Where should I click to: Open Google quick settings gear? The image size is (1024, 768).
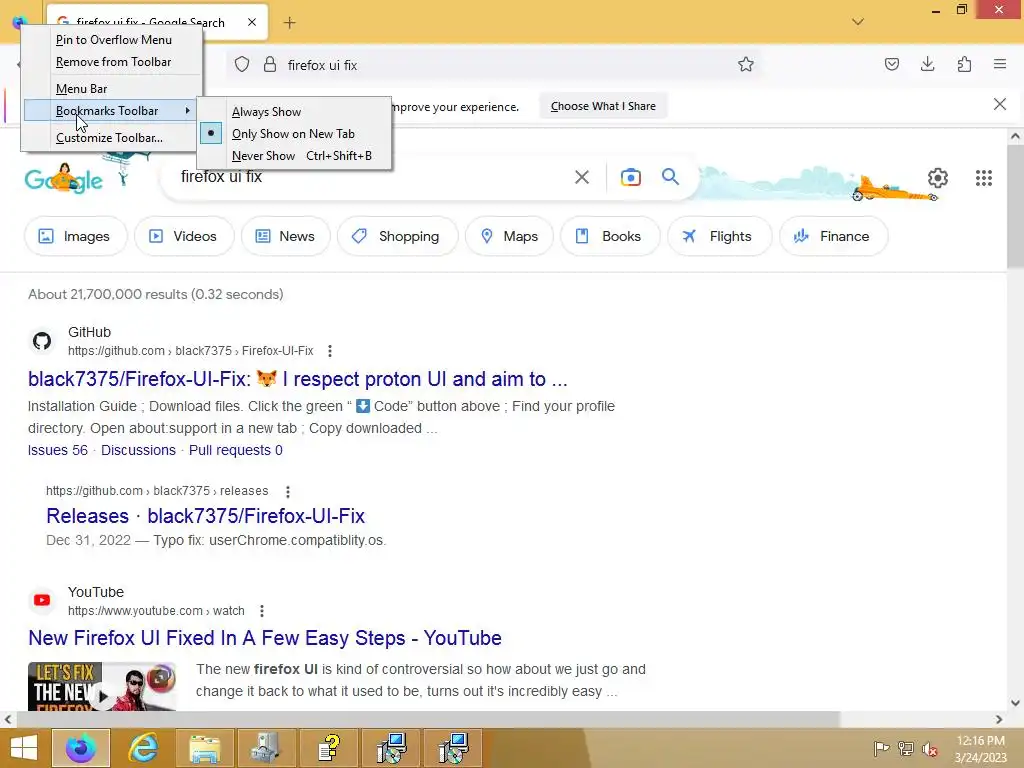[937, 178]
